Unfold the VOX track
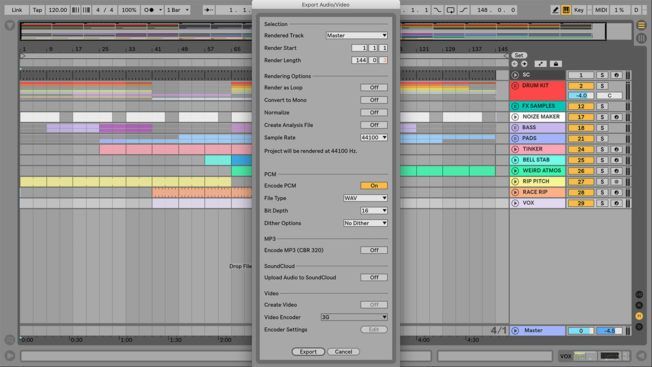 (515, 203)
